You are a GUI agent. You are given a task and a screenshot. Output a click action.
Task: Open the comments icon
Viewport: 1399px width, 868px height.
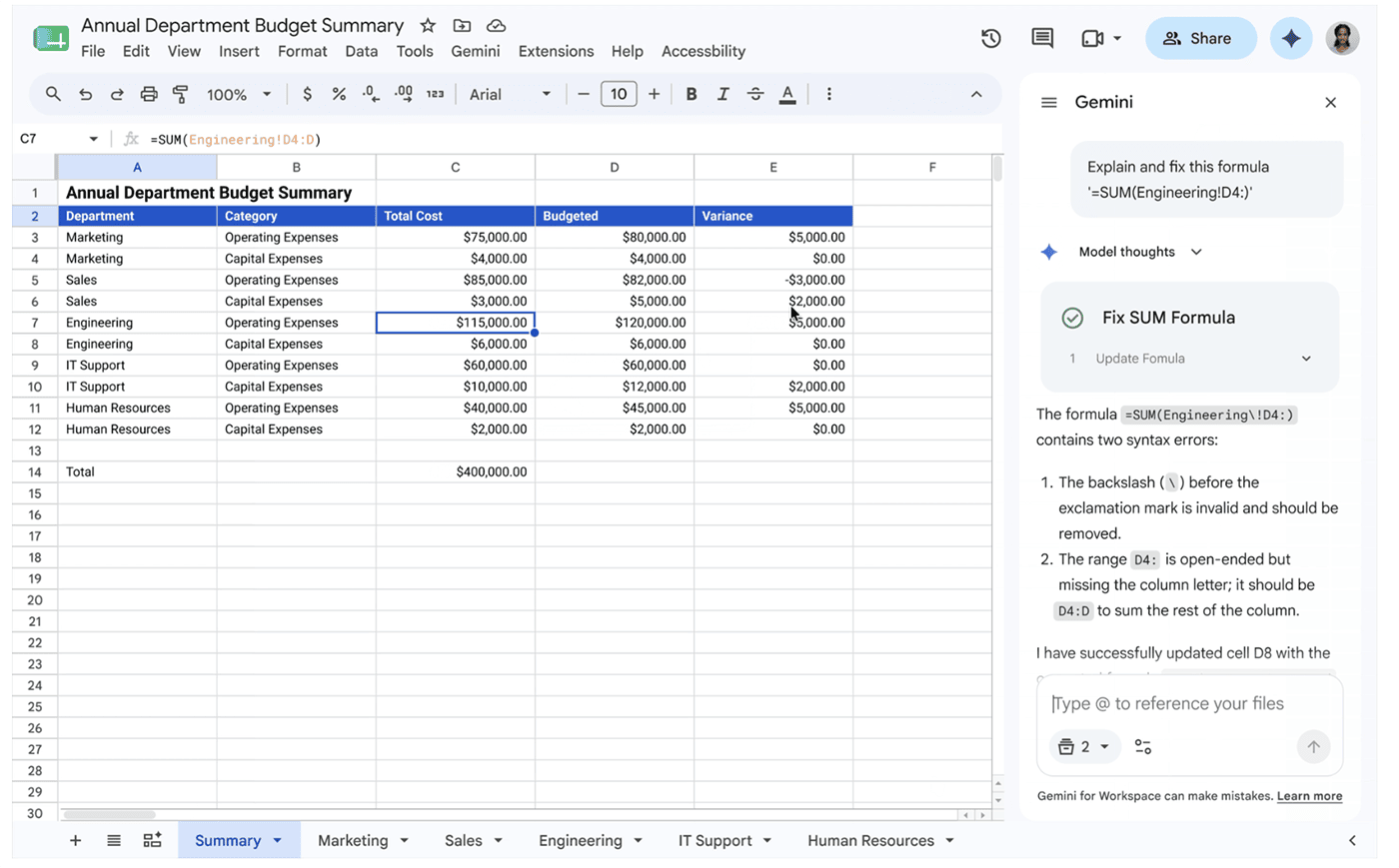[1042, 39]
